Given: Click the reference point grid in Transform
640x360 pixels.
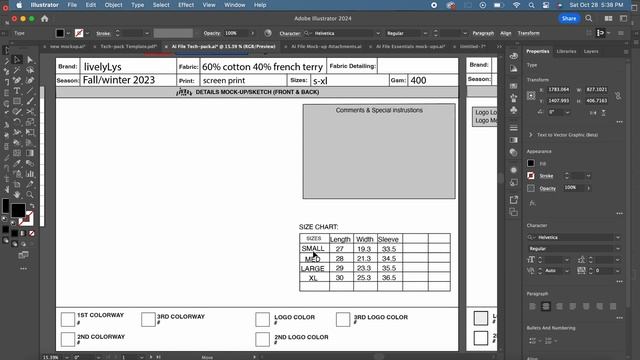Looking at the screenshot, I should pyautogui.click(x=531, y=96).
